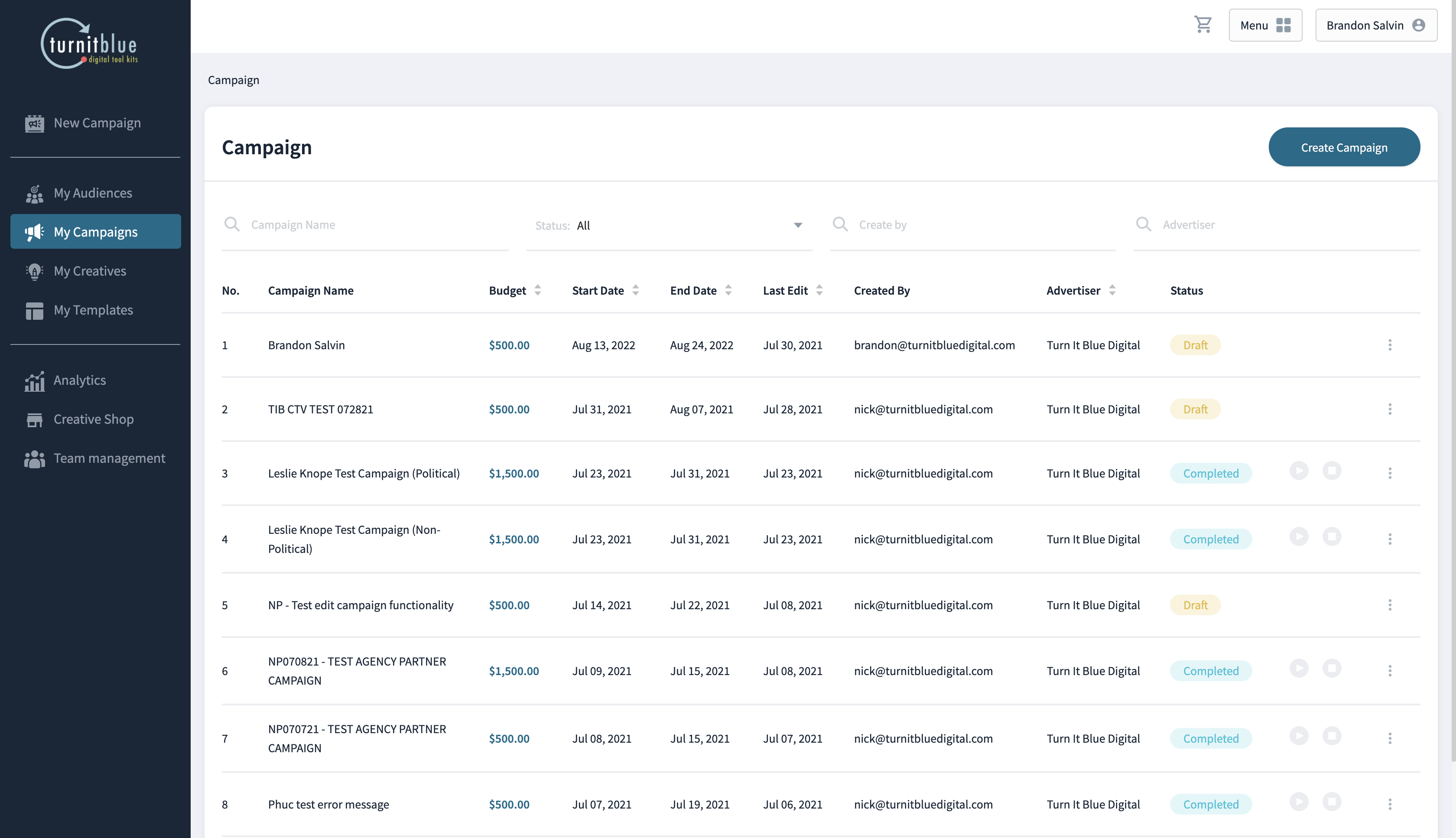Screen dimensions: 1456x838
Task: Open the Menu in top bar
Action: pos(1265,25)
